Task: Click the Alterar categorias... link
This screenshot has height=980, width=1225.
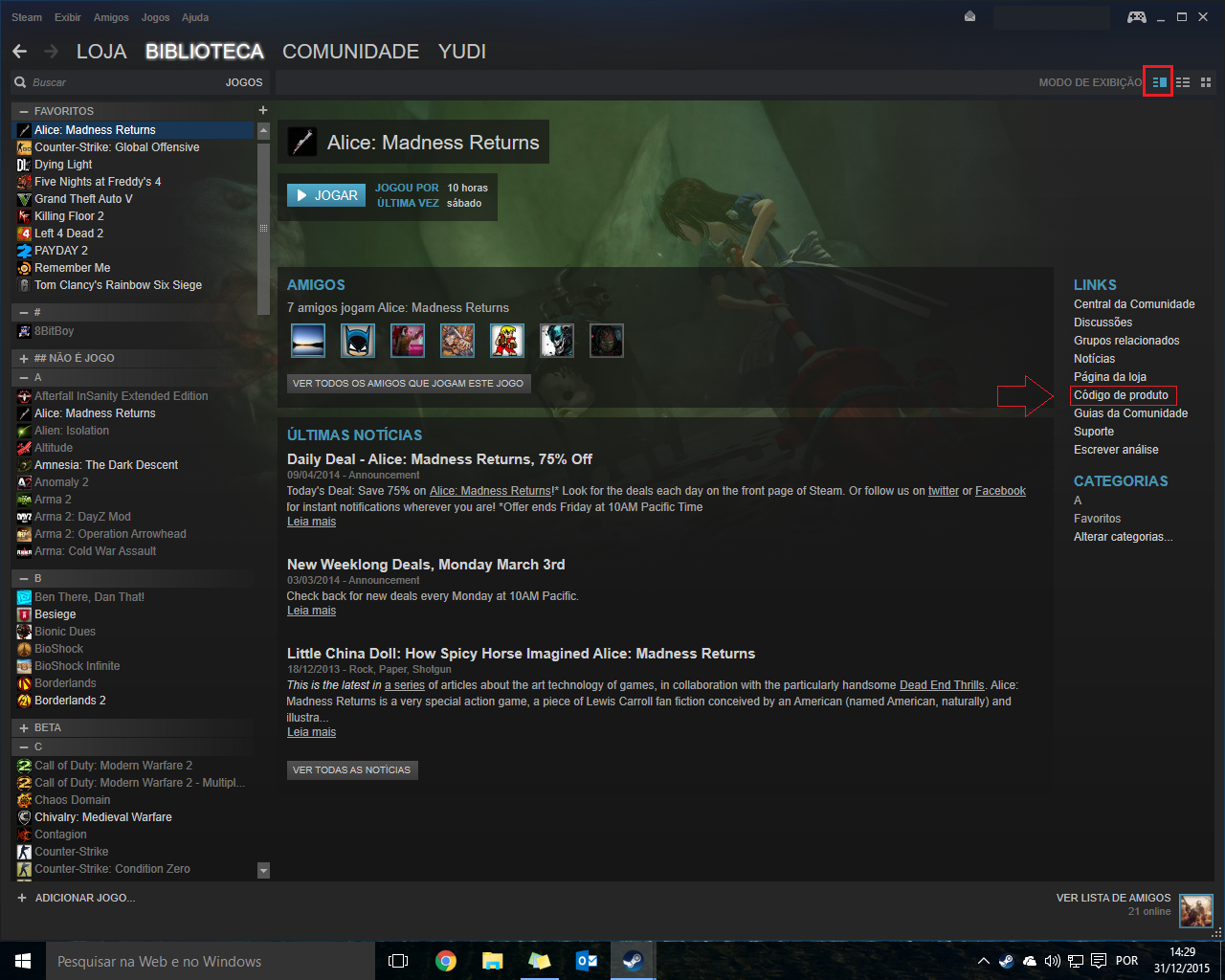Action: 1123,537
